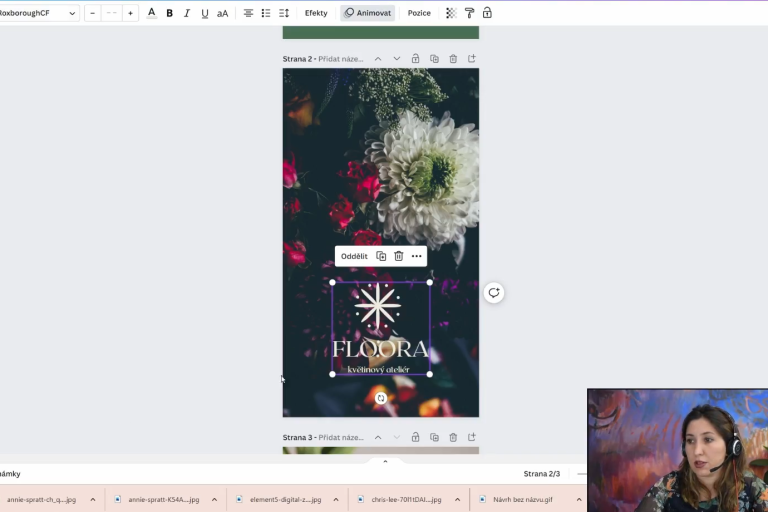Add a comment using the bubble icon
Screen dimensions: 768x512
click(494, 293)
